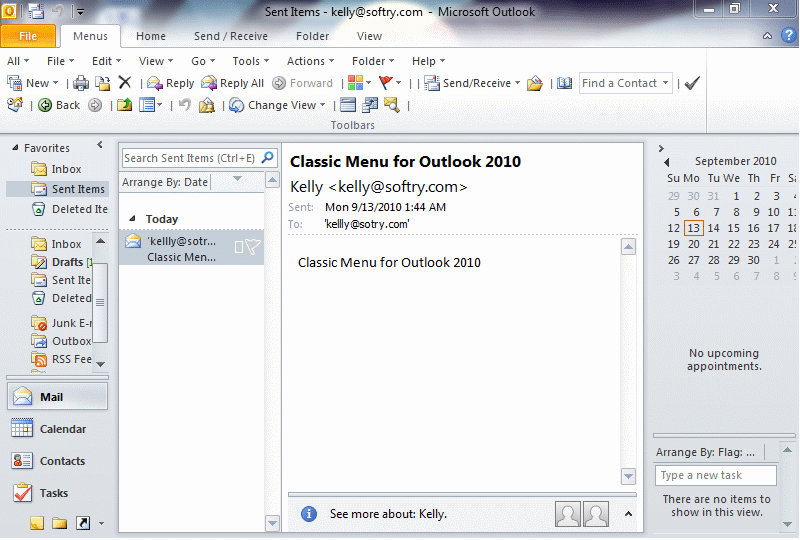The width and height of the screenshot is (800, 540).
Task: Collapse the To-Do Bar chevron
Action: 661,149
